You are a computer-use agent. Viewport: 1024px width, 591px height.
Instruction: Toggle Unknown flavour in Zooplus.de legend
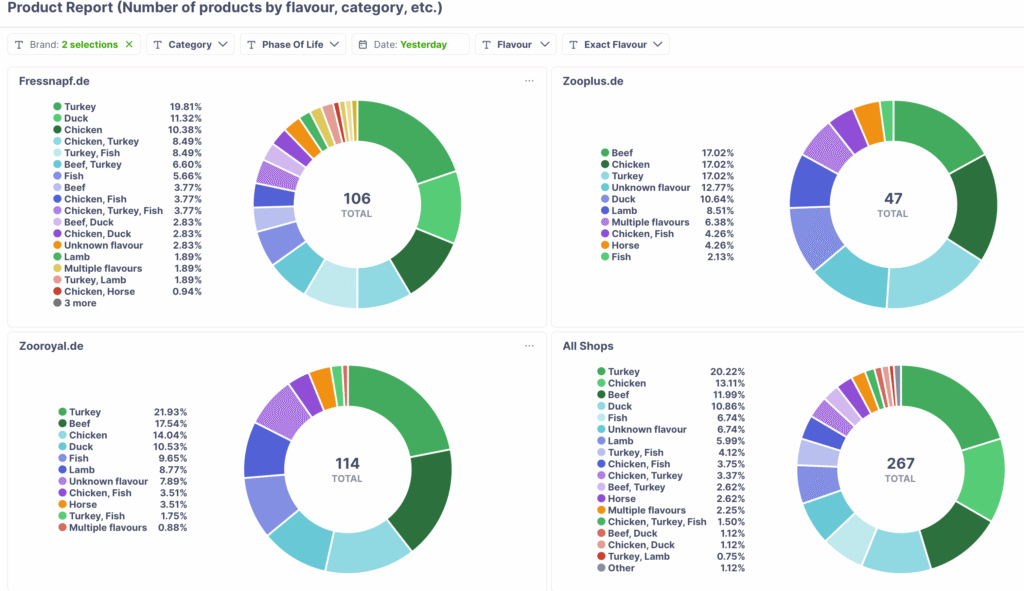(650, 188)
